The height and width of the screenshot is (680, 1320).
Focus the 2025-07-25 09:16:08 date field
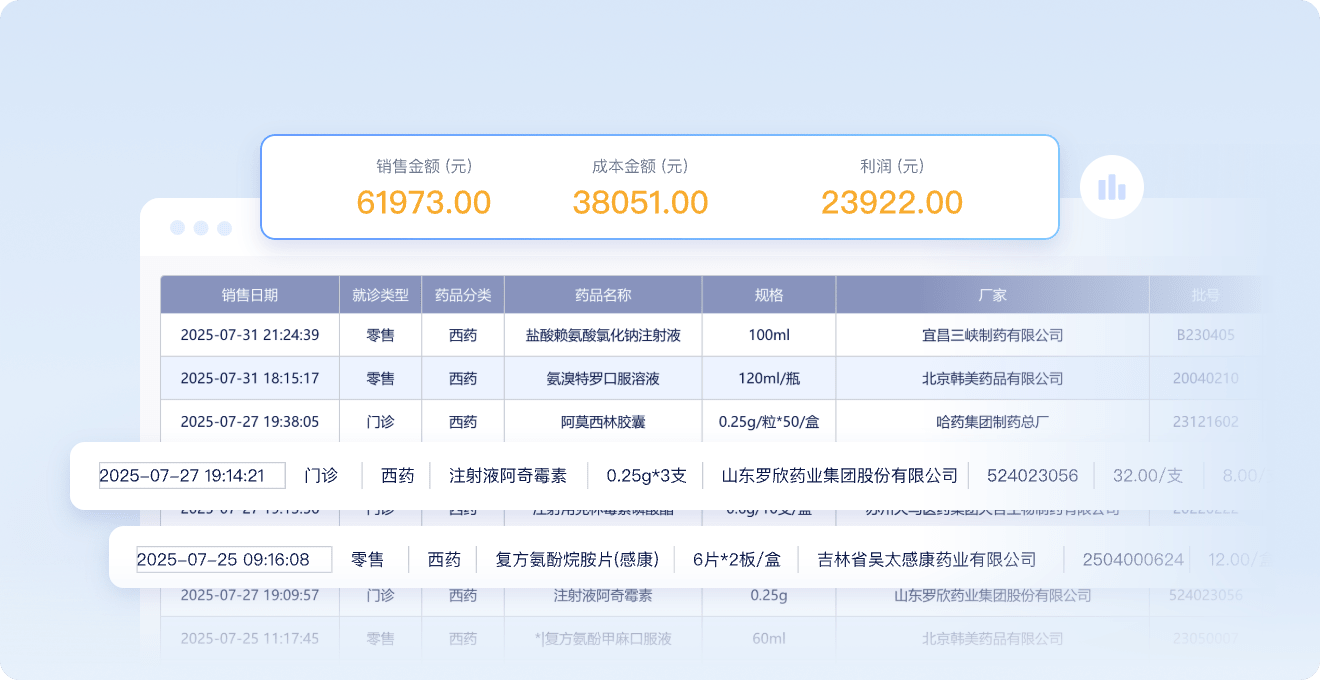[x=234, y=559]
